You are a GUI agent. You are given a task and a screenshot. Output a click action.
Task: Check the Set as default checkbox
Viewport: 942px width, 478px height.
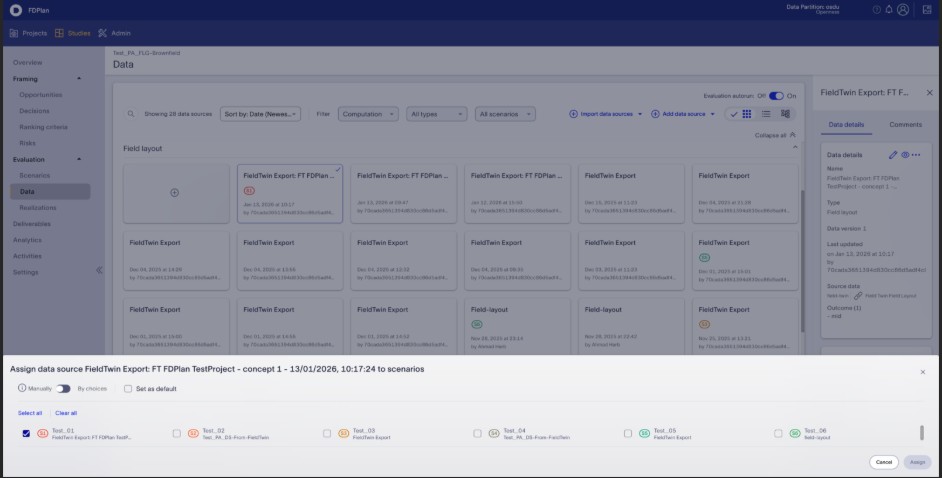coord(128,389)
